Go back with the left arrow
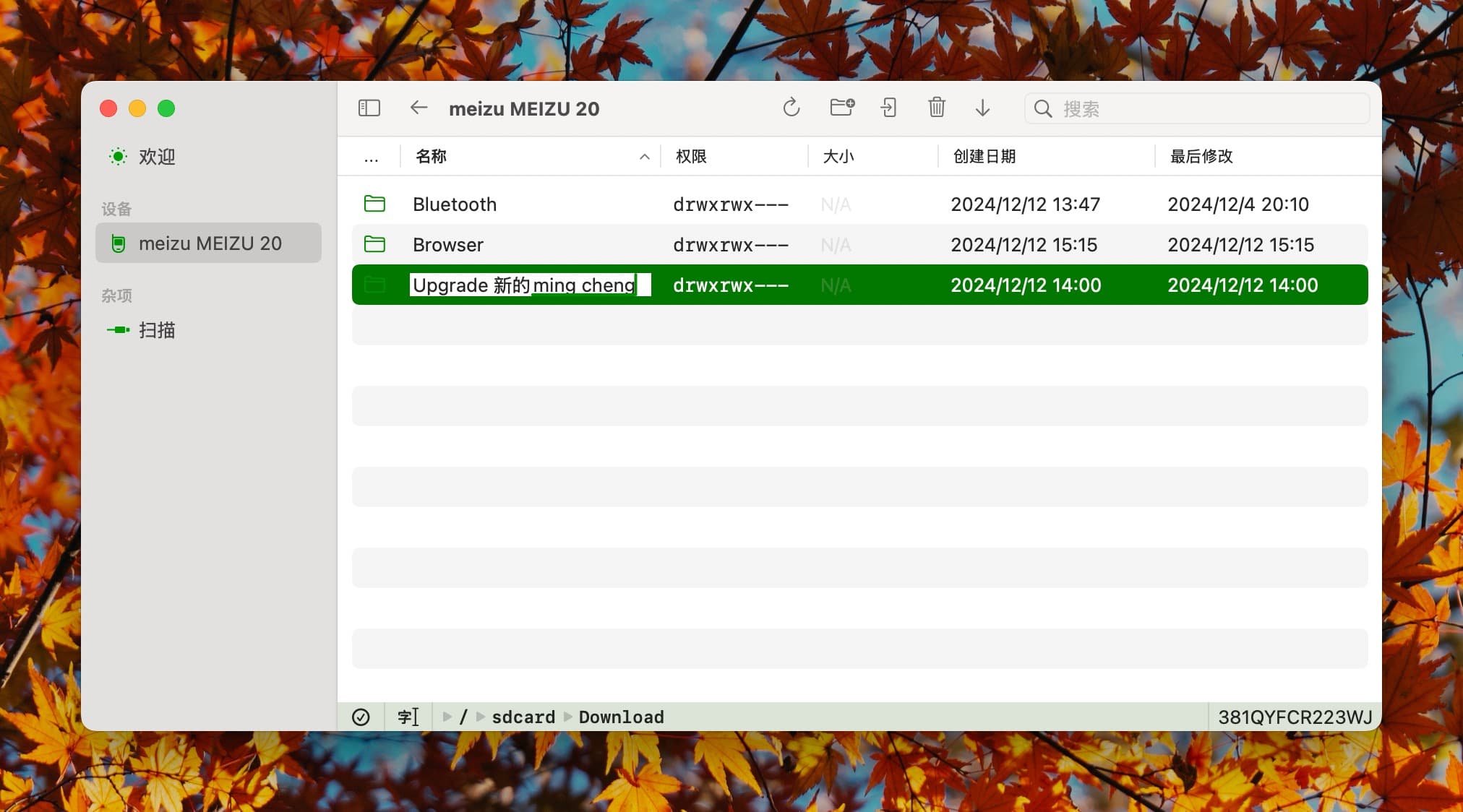 pos(419,108)
